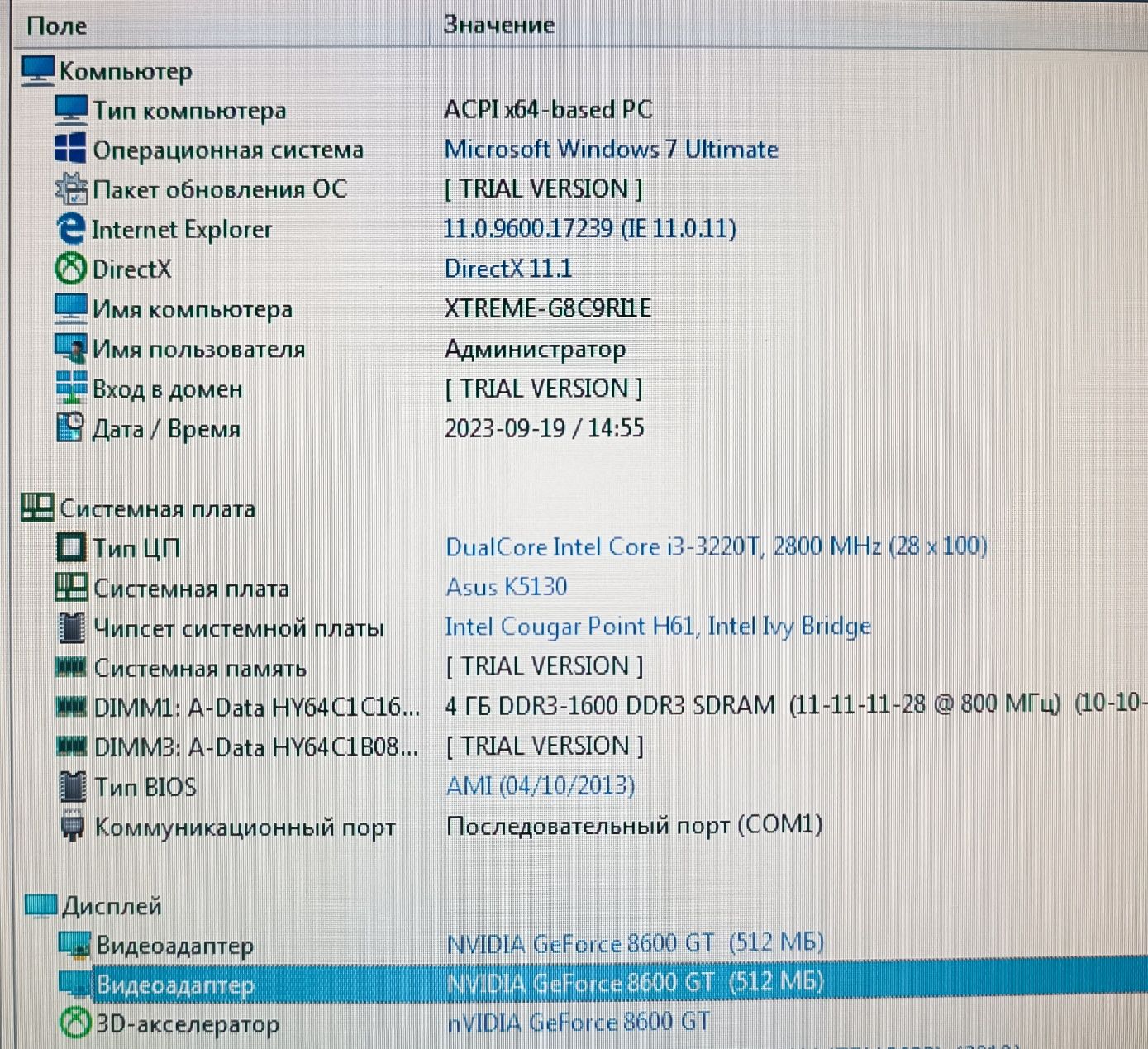Screen dimensions: 1148x1049
Task: Select the Операционная система field label
Action: tap(228, 150)
